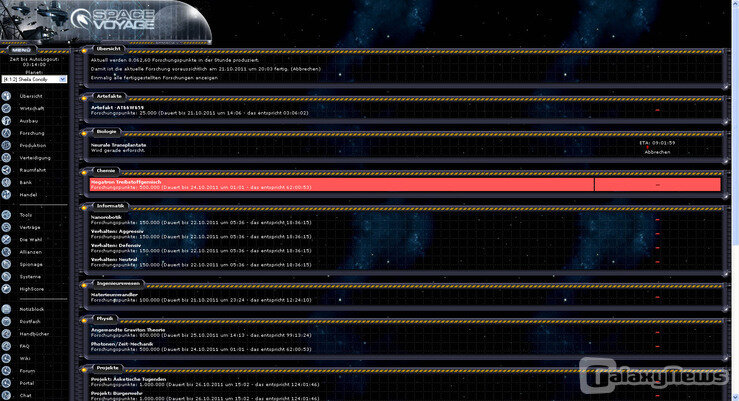Click the Notizblock icon
The width and height of the screenshot is (739, 401).
point(6,309)
